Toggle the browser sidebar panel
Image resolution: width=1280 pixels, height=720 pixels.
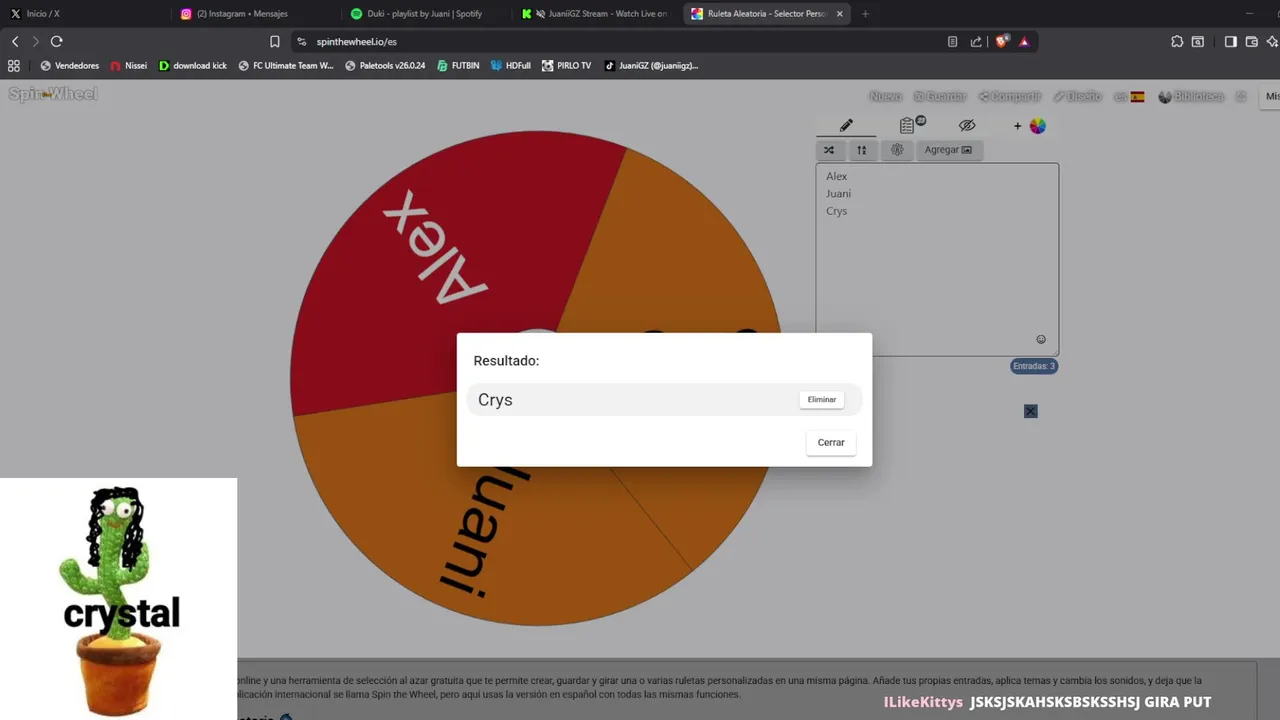click(1230, 42)
